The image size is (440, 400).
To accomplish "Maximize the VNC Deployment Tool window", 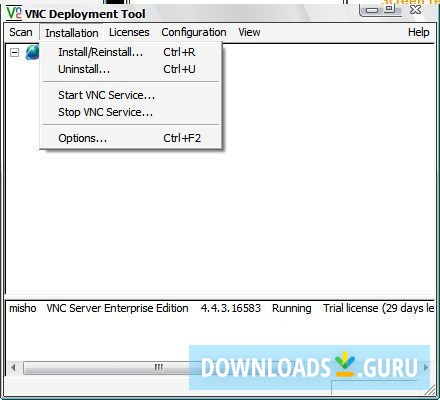I will click(390, 9).
